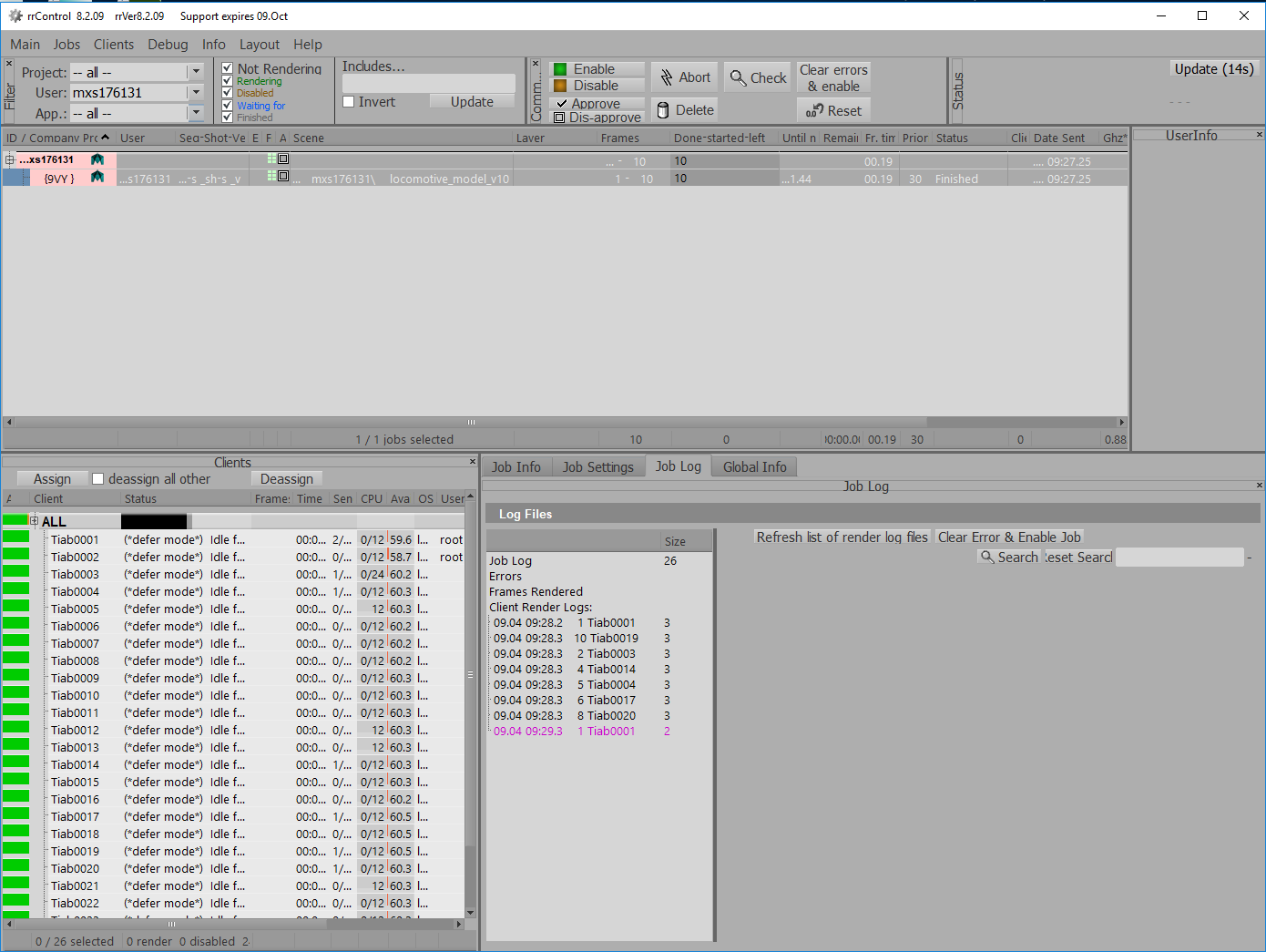Check the deassign all other checkbox

[x=98, y=479]
